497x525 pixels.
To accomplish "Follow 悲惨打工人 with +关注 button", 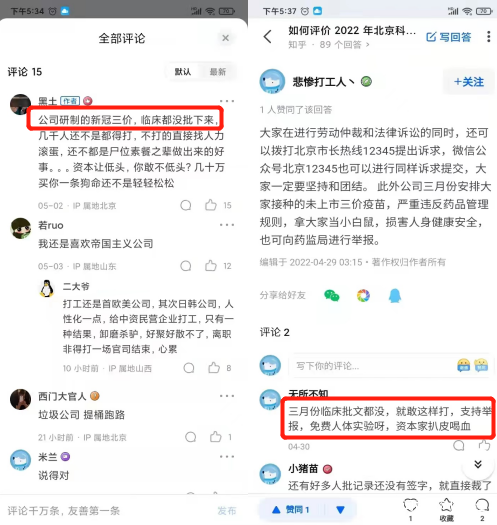I will [469, 82].
